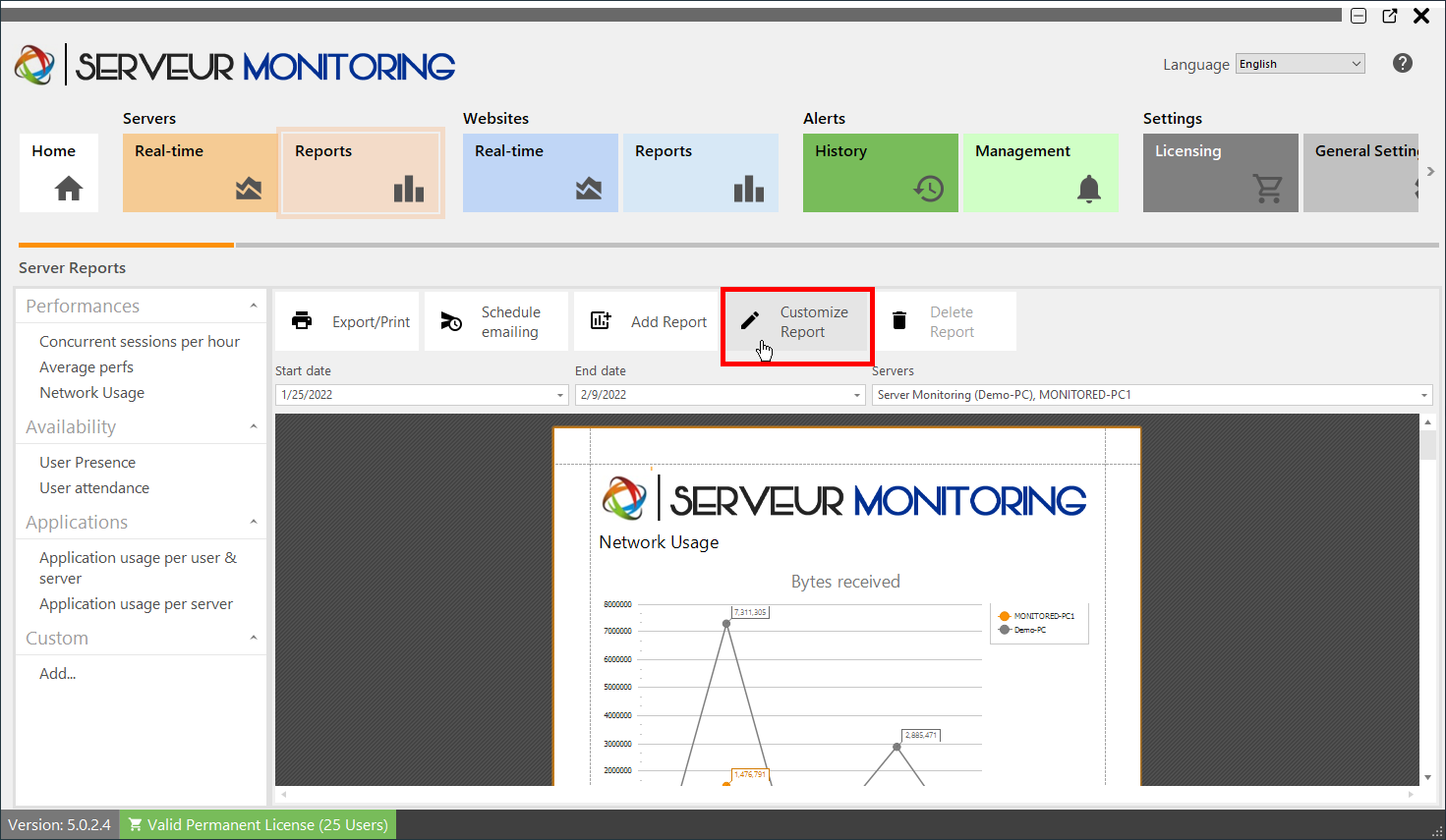This screenshot has width=1446, height=840.
Task: Open the General Settings tile
Action: (1360, 173)
